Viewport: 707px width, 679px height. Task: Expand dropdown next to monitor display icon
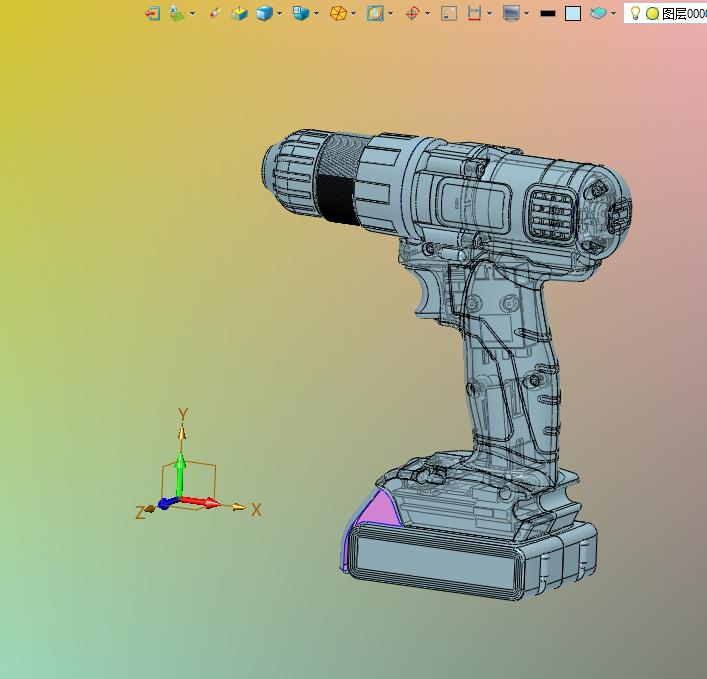point(527,14)
